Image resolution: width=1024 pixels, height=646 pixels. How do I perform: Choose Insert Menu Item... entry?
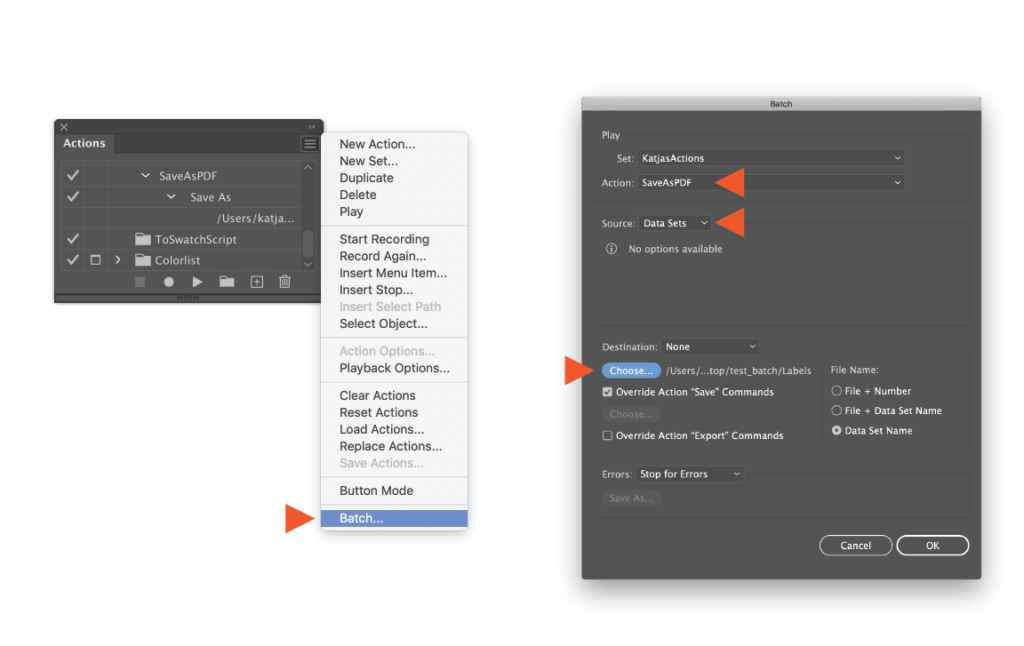(x=393, y=273)
